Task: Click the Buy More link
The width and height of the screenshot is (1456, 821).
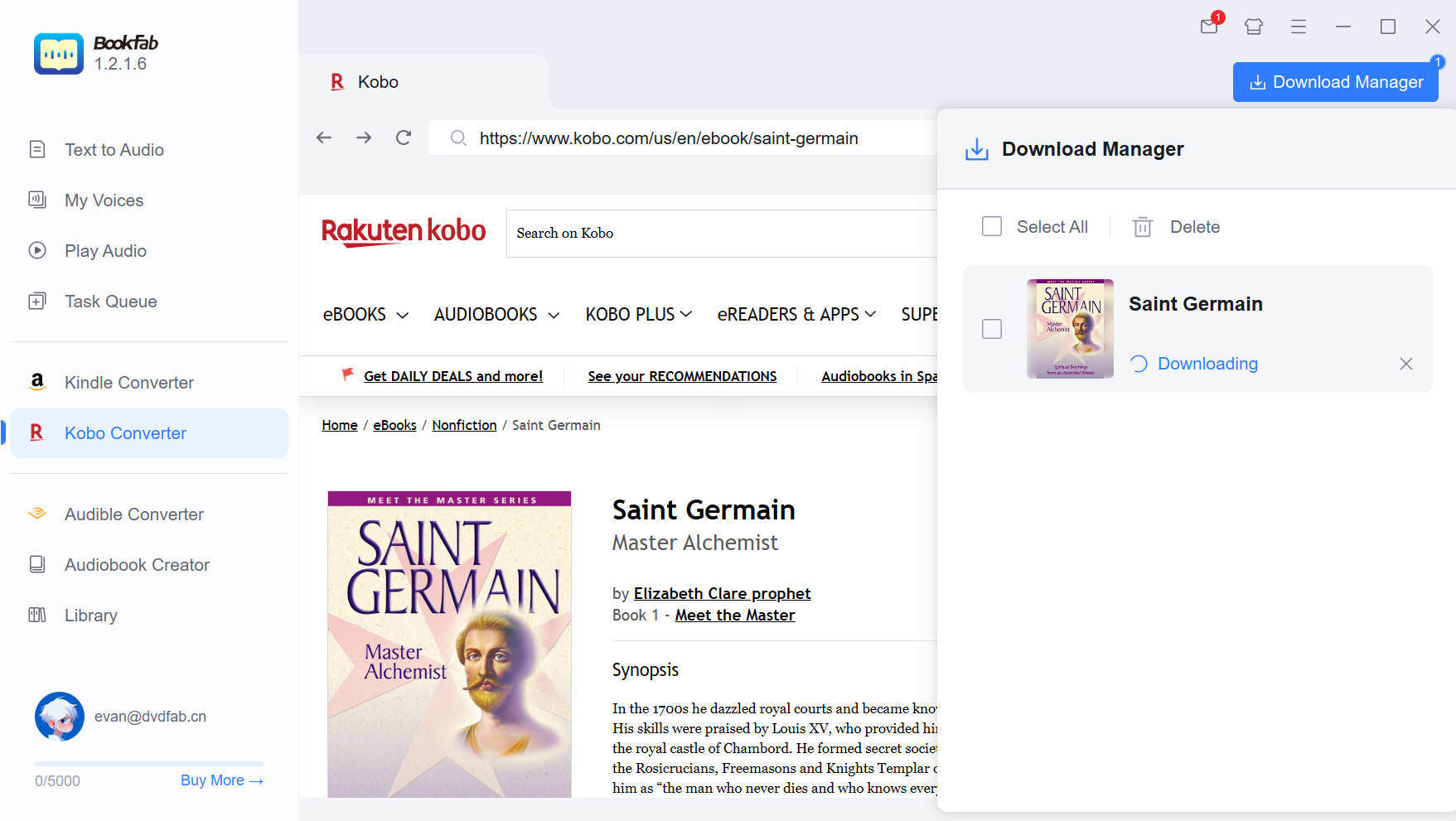Action: pyautogui.click(x=212, y=780)
